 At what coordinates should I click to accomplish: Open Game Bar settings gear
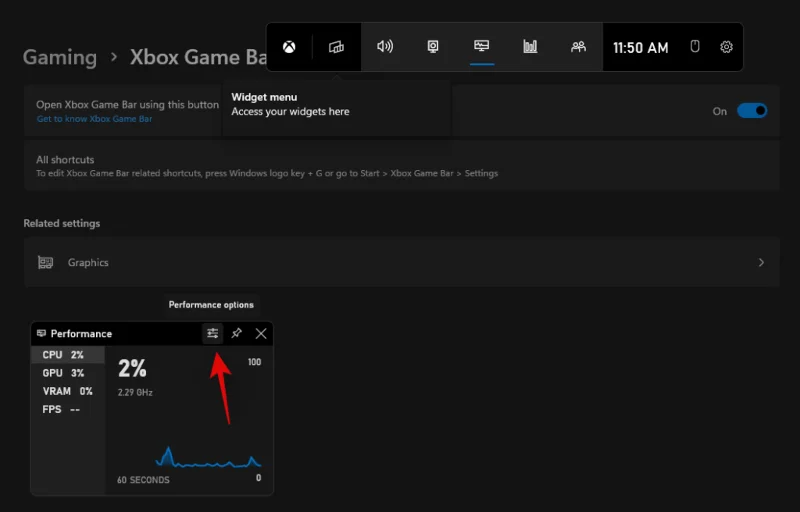point(727,47)
